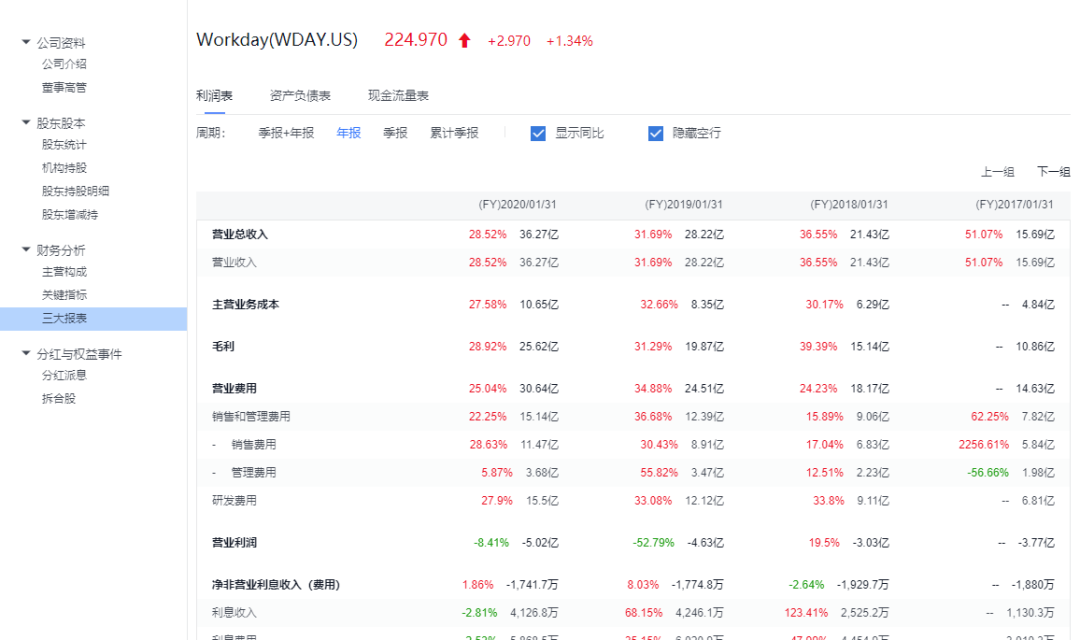Click the 利息收入 row label

coord(234,613)
